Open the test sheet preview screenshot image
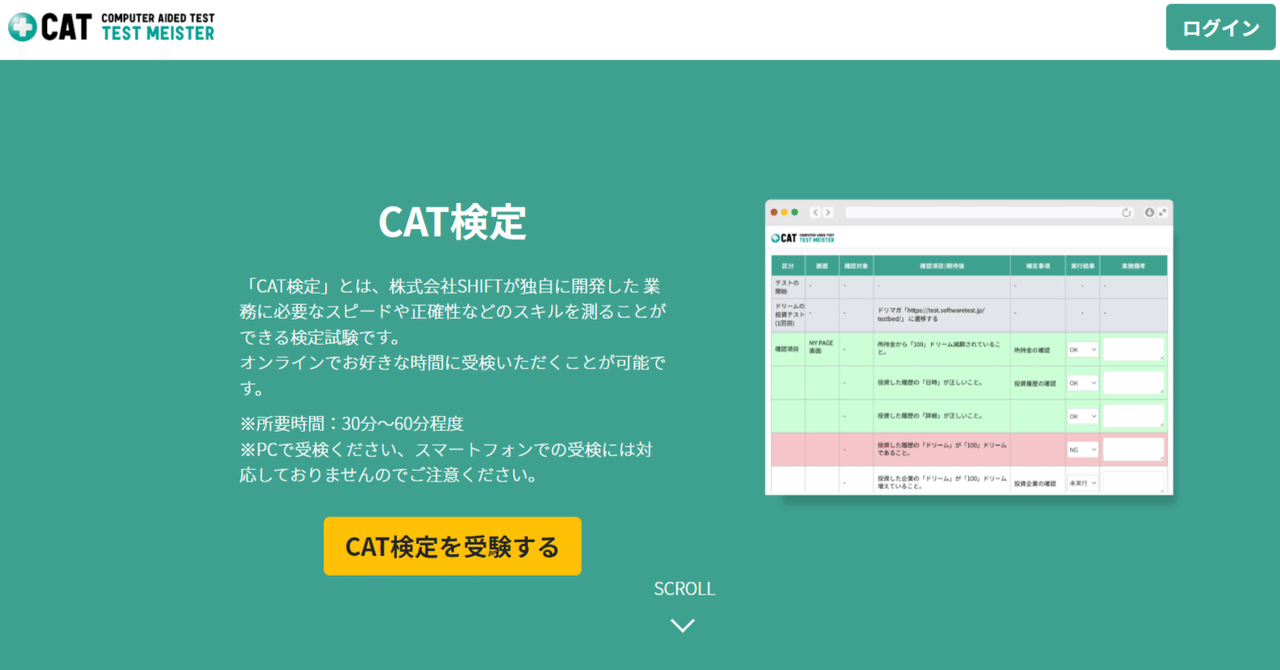The width and height of the screenshot is (1280, 670). pos(969,348)
